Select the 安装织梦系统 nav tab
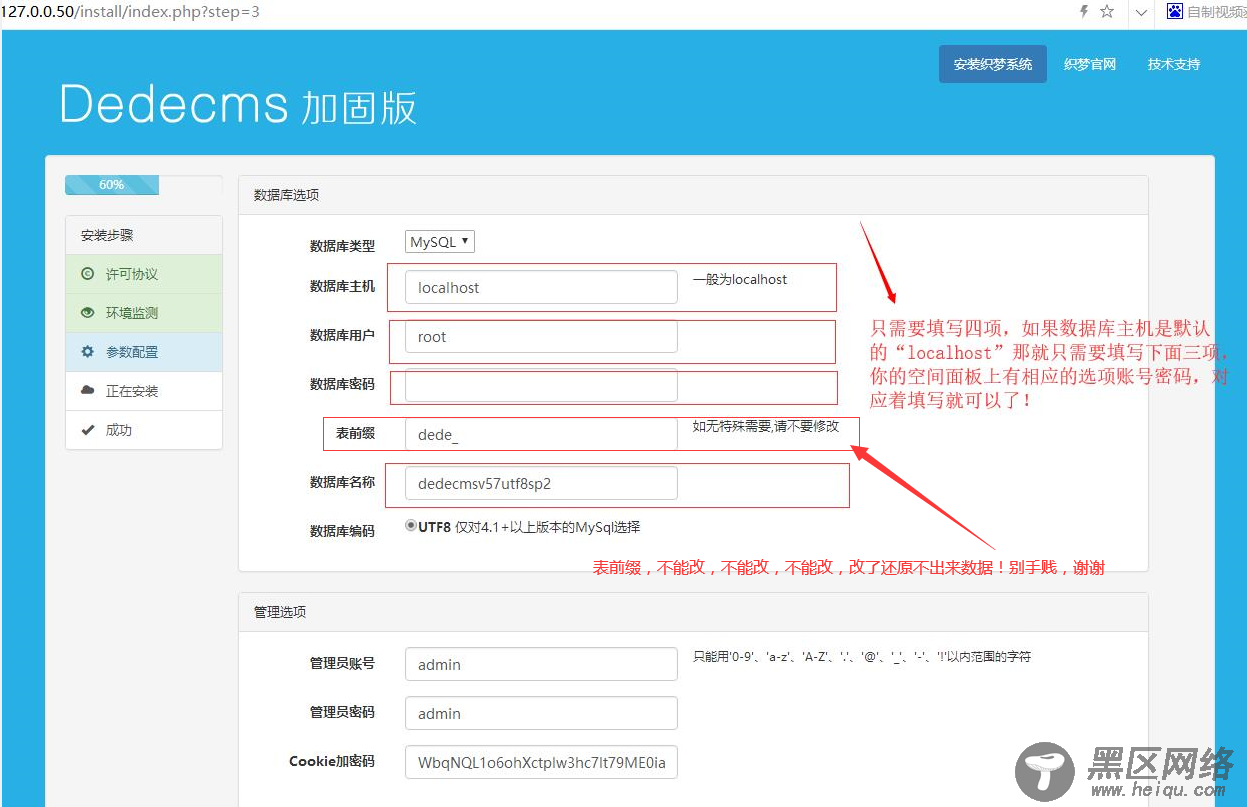 (992, 64)
